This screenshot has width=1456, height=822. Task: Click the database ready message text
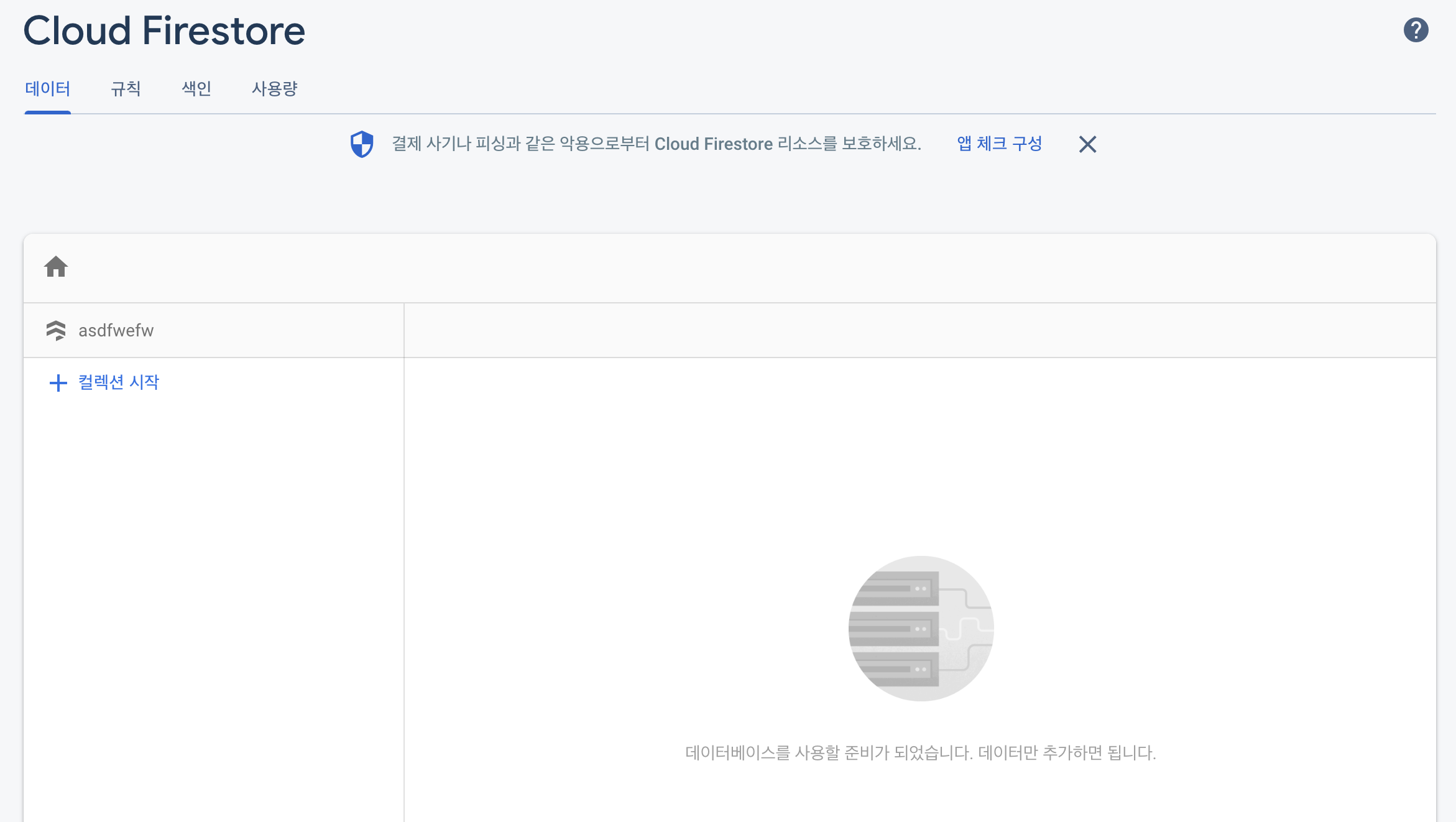click(920, 752)
